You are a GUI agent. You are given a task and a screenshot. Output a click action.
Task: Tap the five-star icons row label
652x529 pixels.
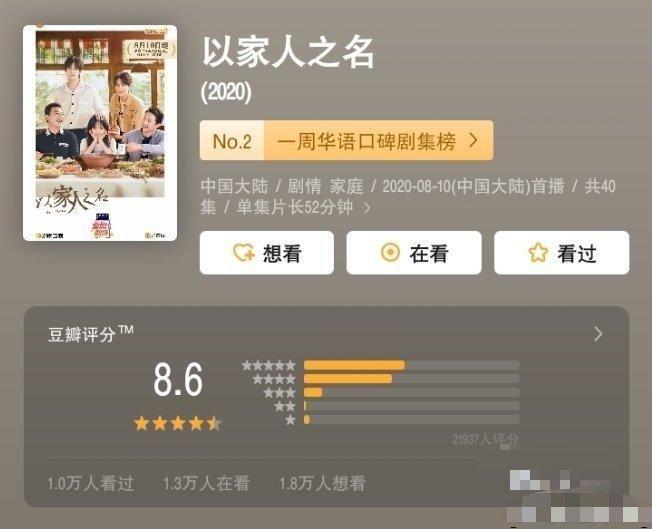tap(269, 366)
